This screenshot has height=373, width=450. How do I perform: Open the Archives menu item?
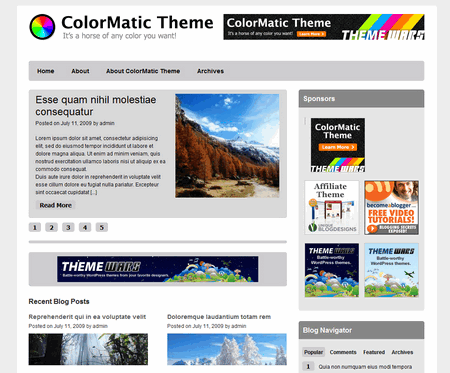pos(210,71)
